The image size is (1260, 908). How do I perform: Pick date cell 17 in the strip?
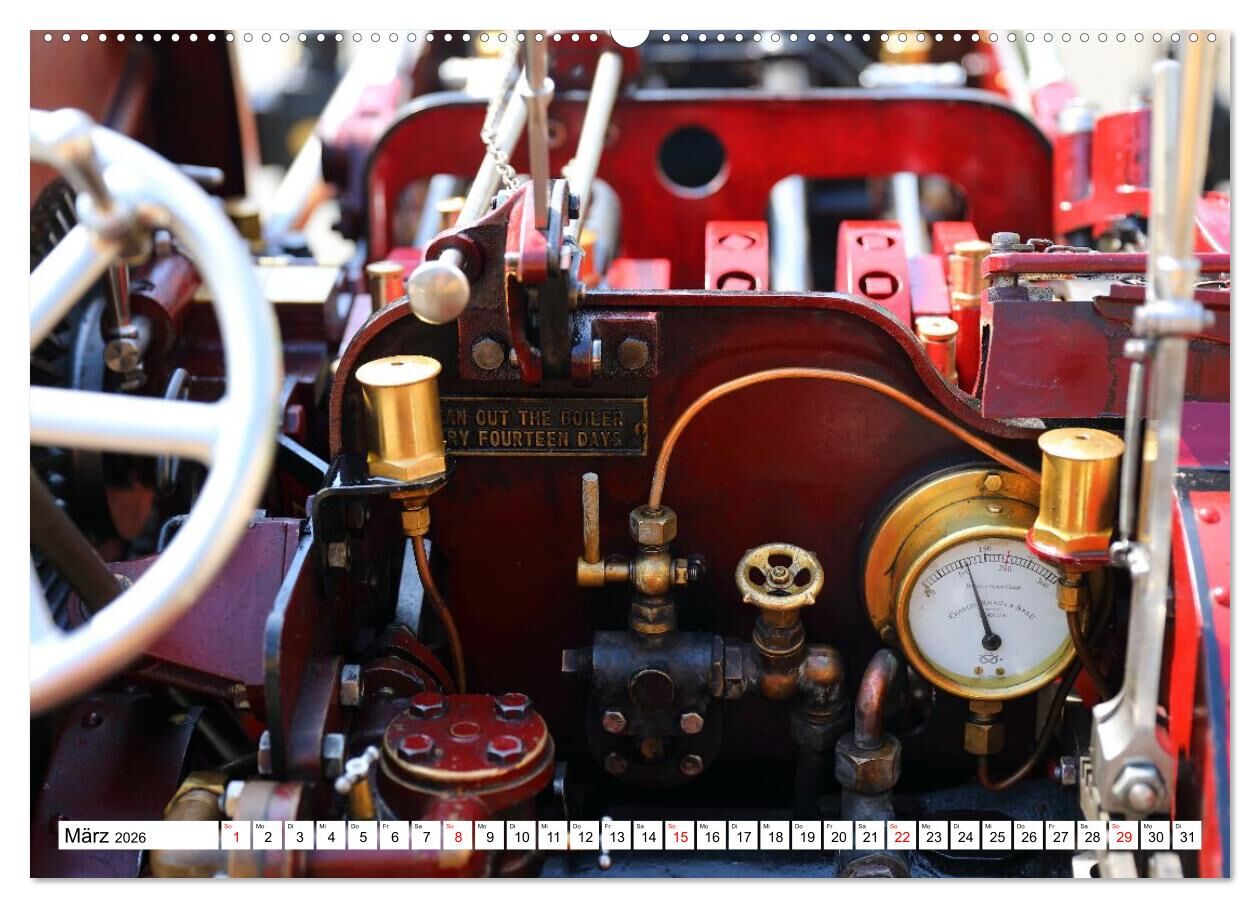743,836
